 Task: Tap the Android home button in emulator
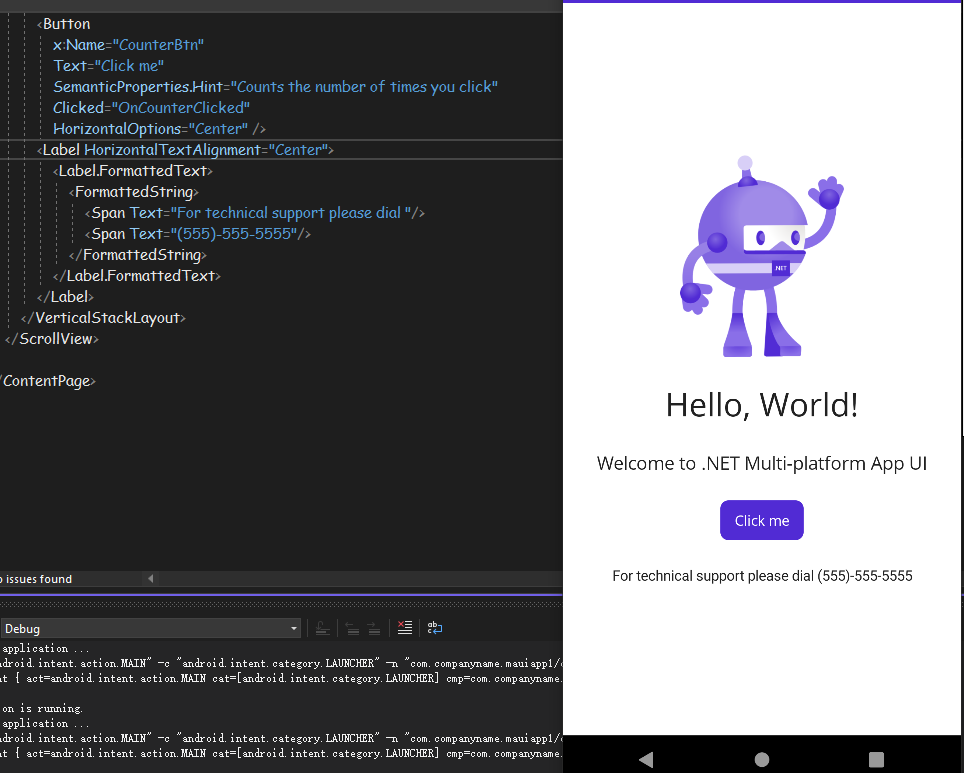coord(762,758)
